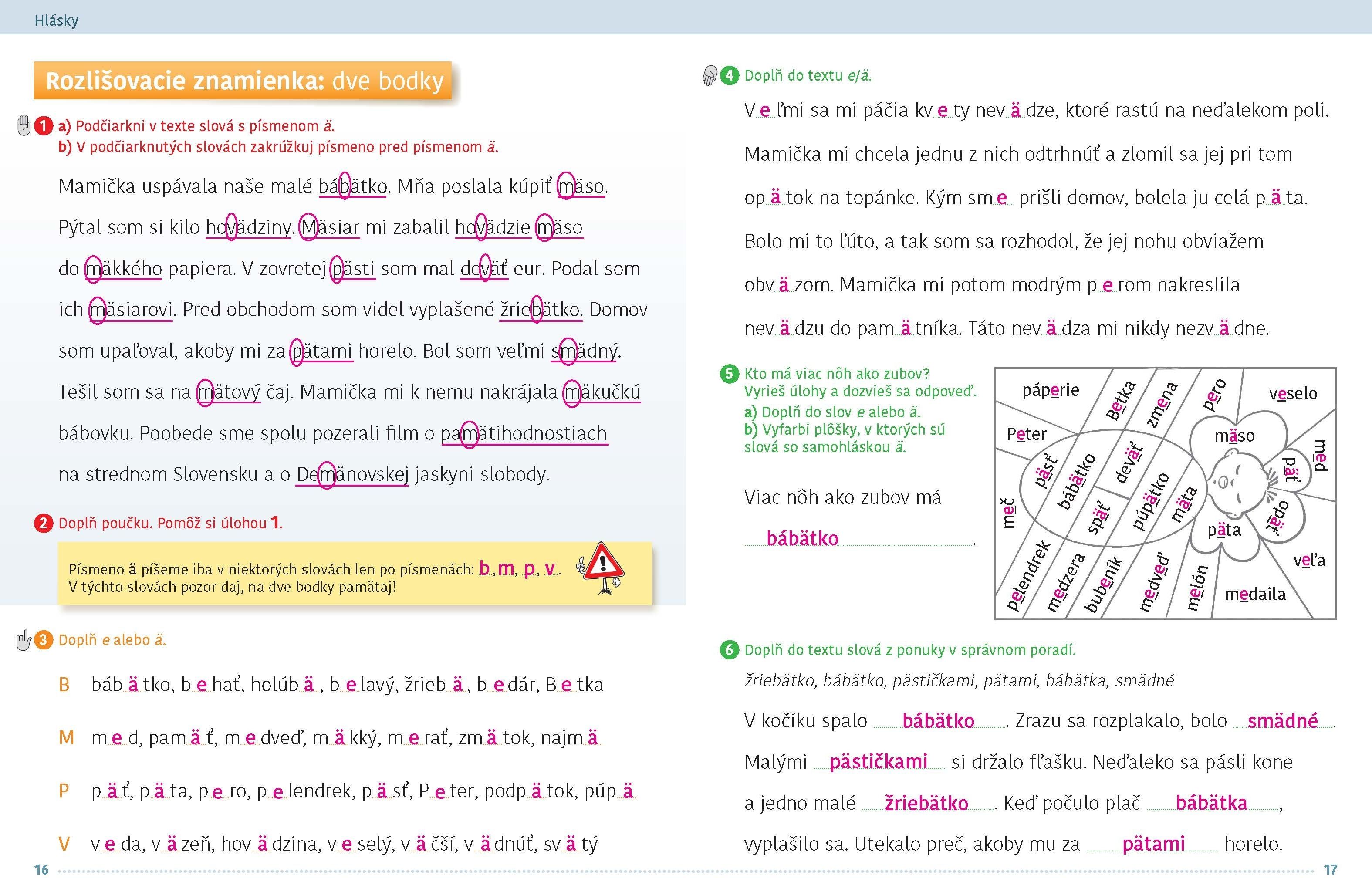The width and height of the screenshot is (1372, 892).
Task: Click 'páperie' in the puzzle grid
Action: tap(1050, 390)
